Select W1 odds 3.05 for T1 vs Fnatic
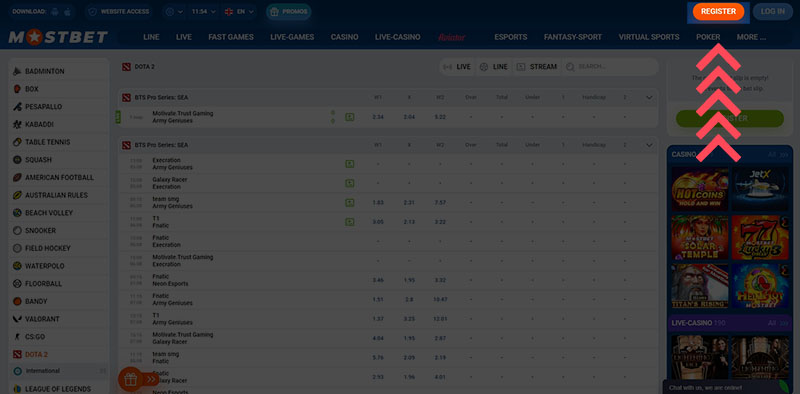Screen dimensions: 800x394 click(378, 222)
